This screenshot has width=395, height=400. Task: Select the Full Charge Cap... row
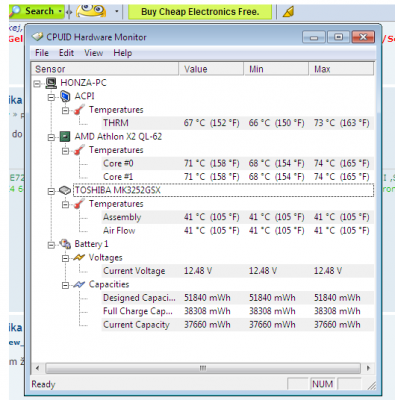(238, 311)
